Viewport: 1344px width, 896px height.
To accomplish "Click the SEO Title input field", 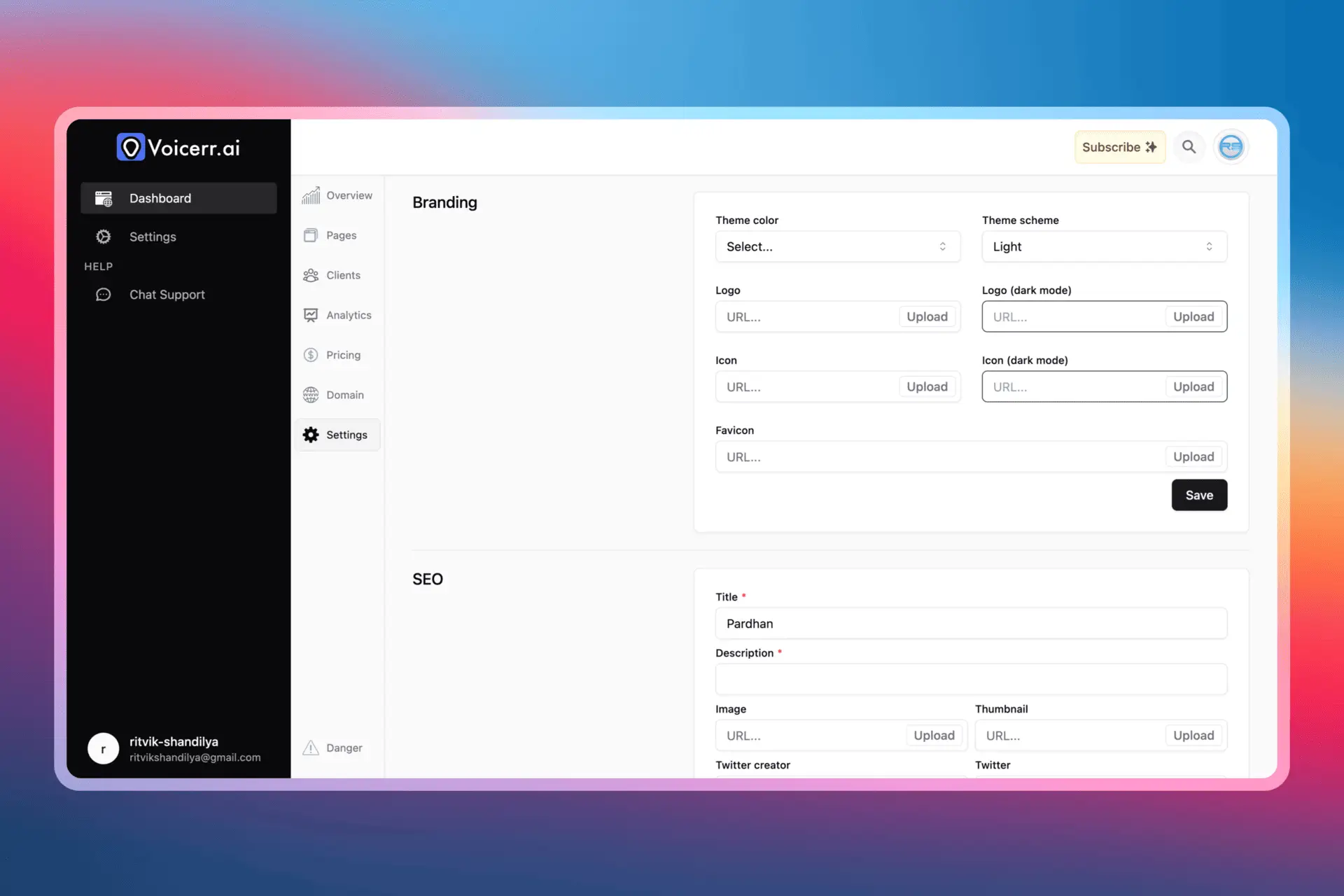I will pos(971,622).
